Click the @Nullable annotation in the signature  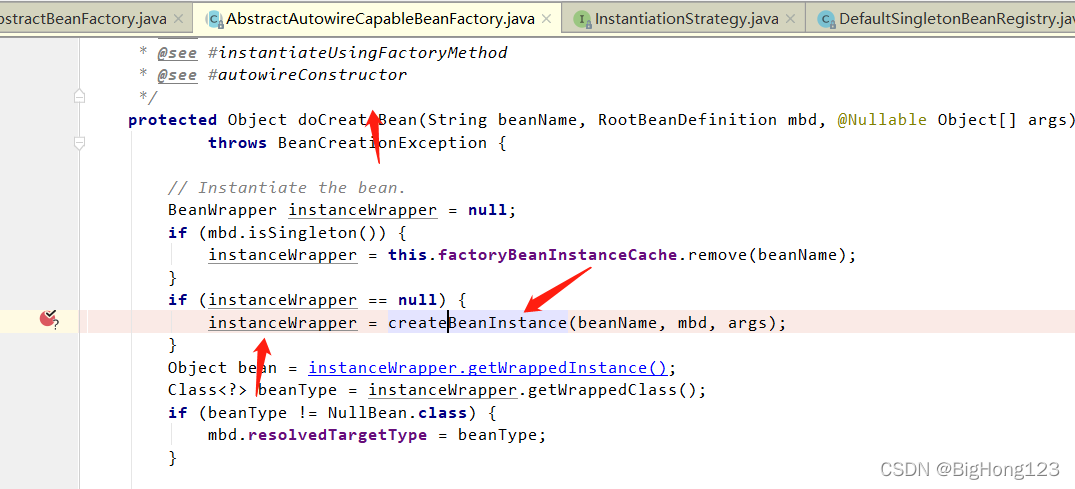tap(882, 120)
